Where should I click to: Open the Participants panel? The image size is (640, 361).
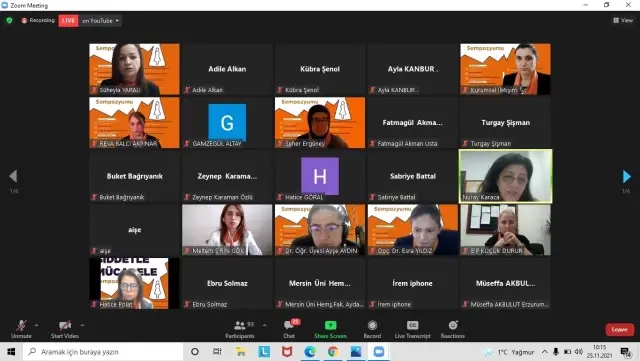(240, 329)
